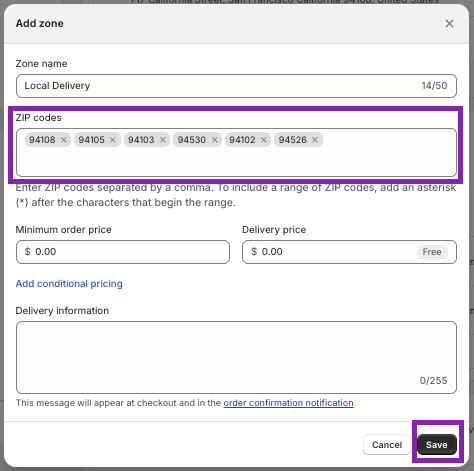Open Add conditional pricing link

(x=69, y=284)
